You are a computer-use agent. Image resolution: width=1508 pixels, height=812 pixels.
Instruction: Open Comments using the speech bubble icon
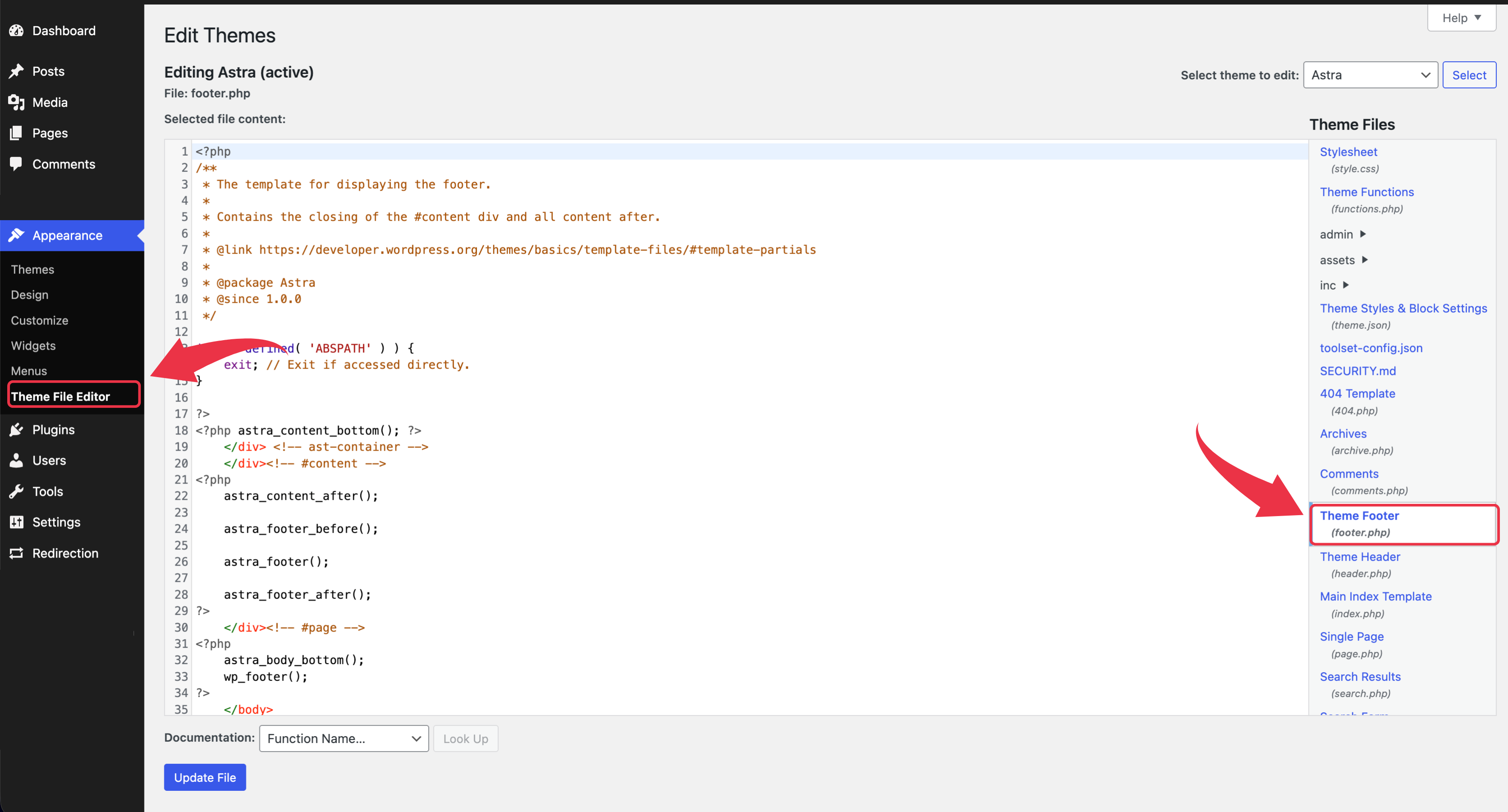click(16, 164)
